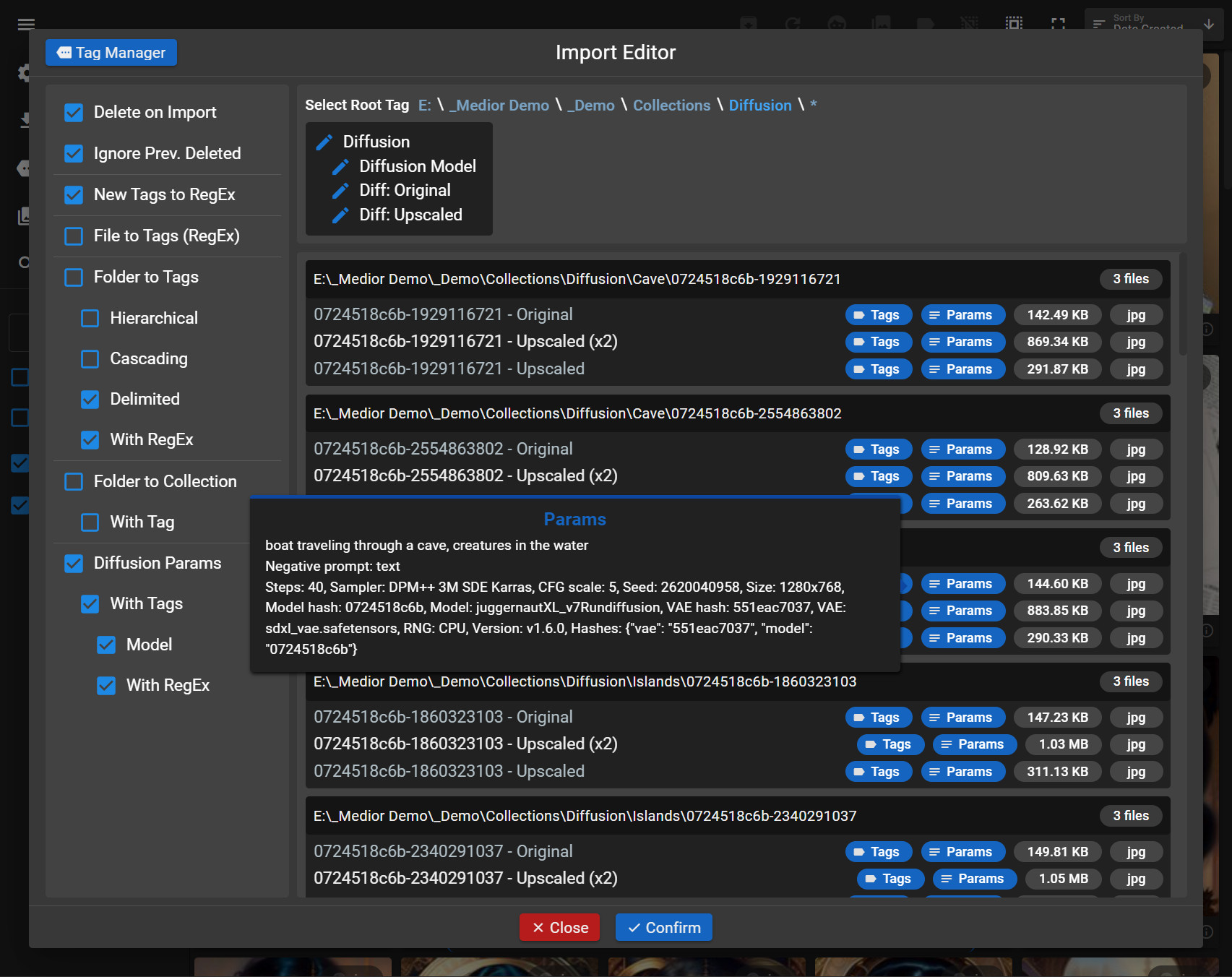Uncheck Ignore Prev. Deleted
Screen dimensions: 1232x977
pyautogui.click(x=74, y=154)
